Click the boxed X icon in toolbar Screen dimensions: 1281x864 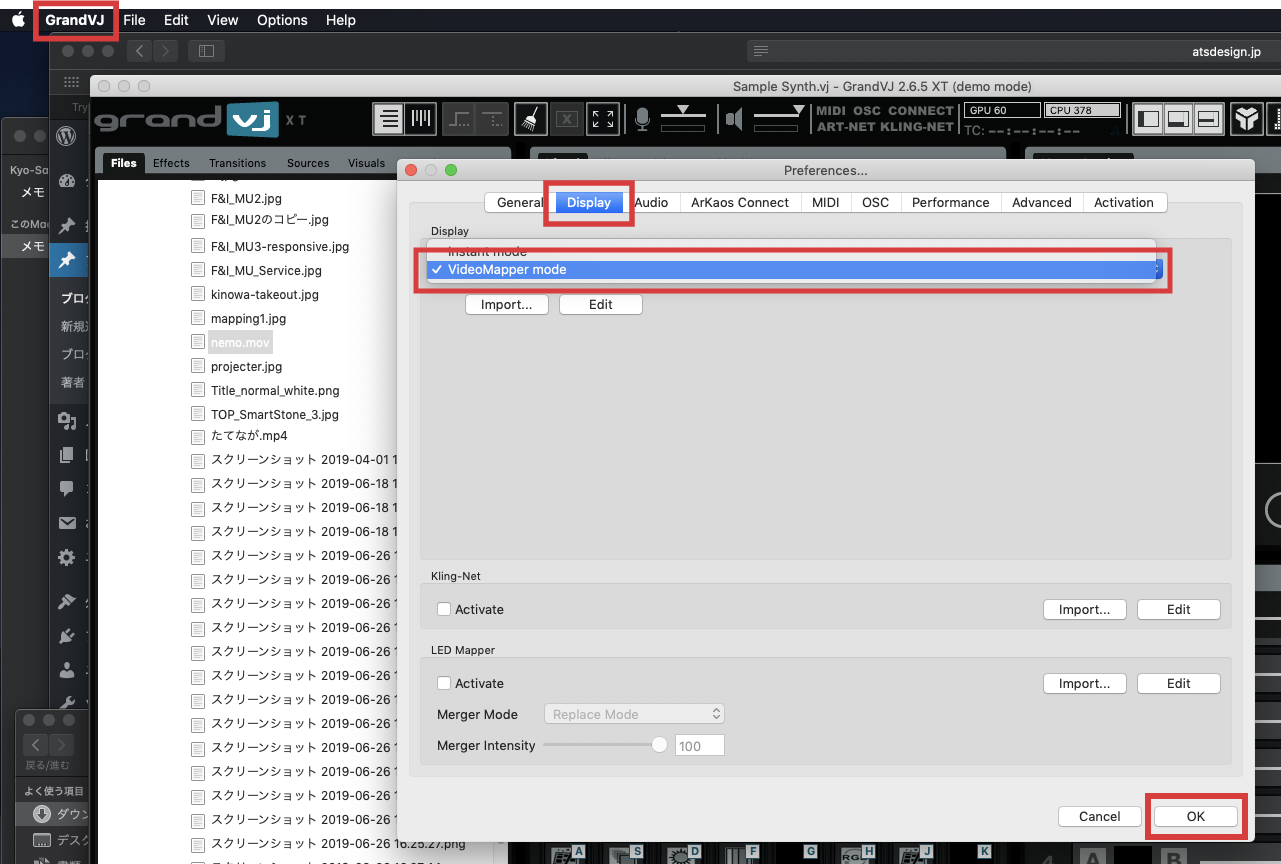[x=566, y=119]
